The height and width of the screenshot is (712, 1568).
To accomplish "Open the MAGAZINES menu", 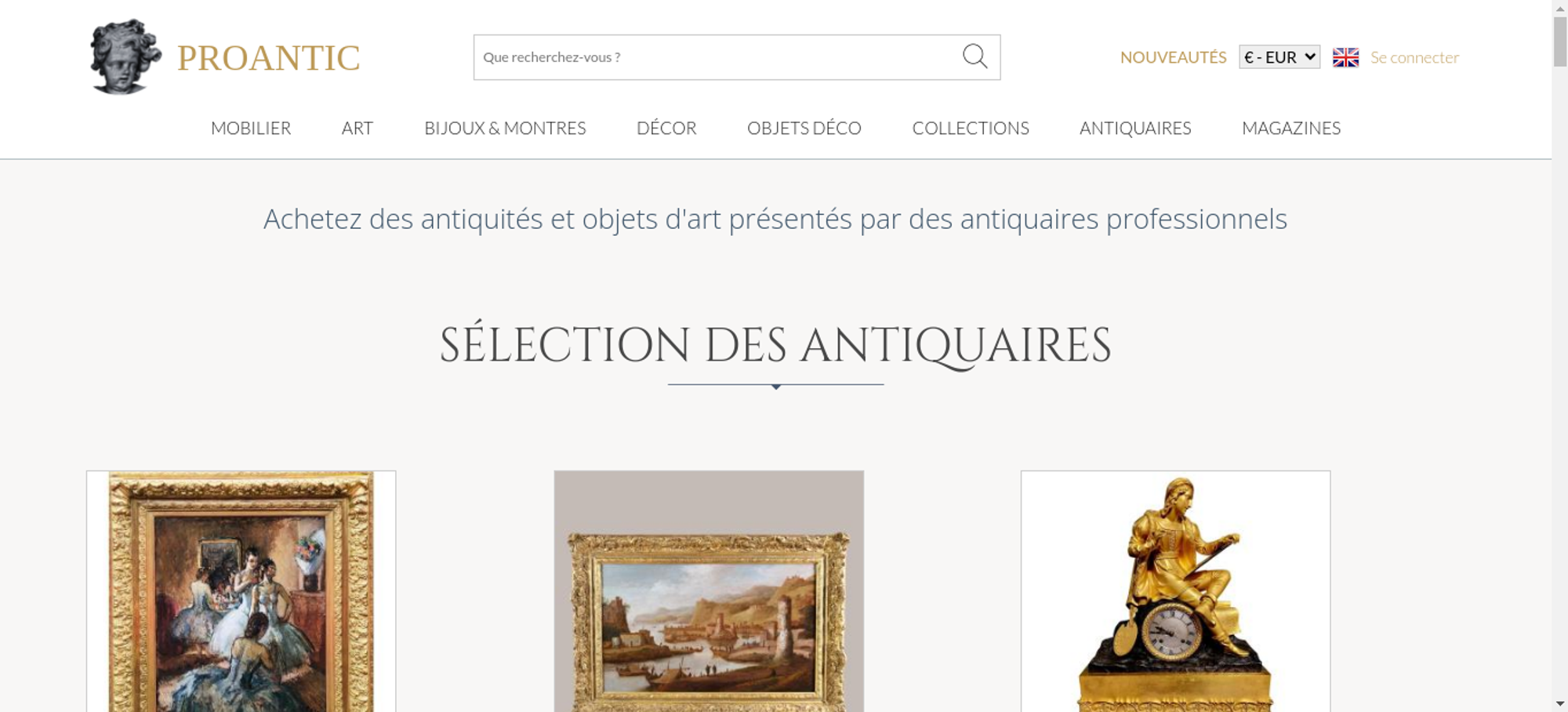I will 1291,128.
